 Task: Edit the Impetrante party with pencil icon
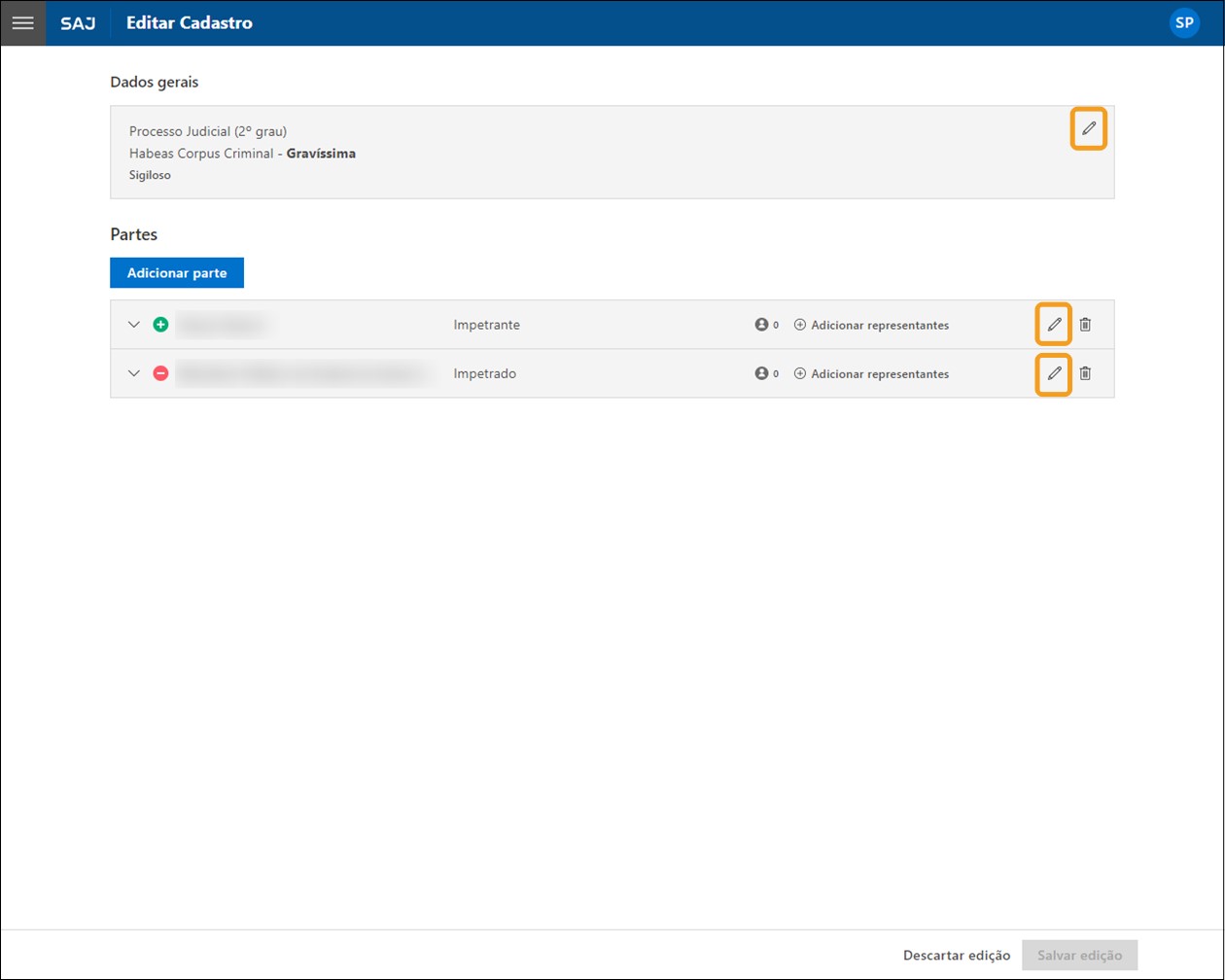1054,325
